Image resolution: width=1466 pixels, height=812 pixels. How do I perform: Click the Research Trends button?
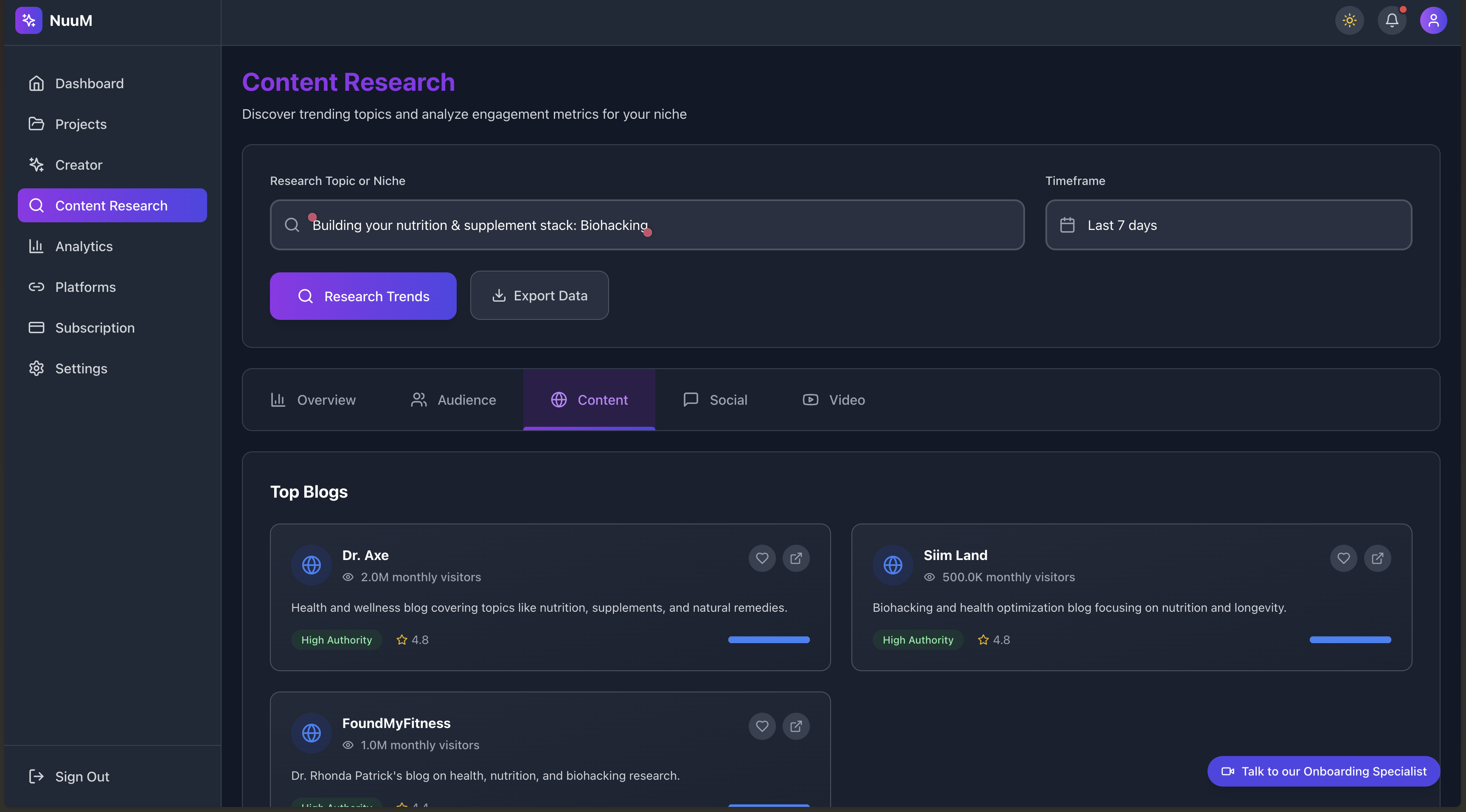pyautogui.click(x=362, y=295)
